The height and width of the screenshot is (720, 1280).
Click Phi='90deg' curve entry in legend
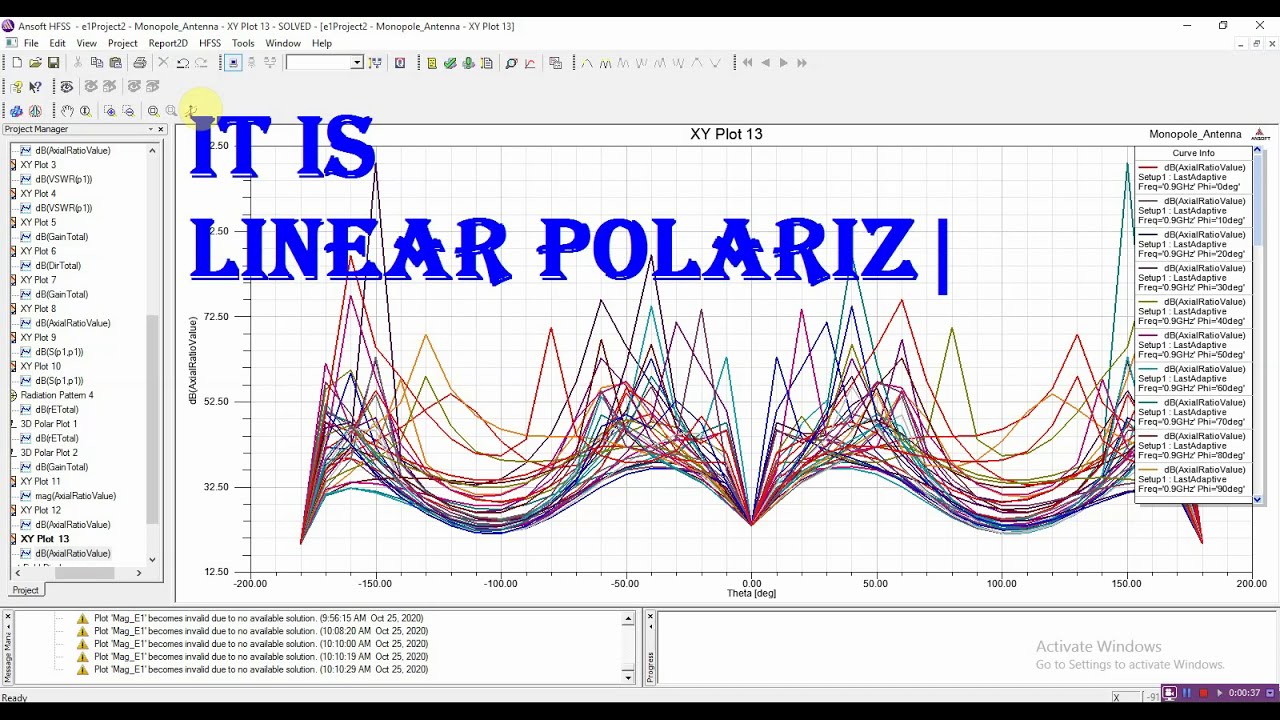pyautogui.click(x=1192, y=479)
